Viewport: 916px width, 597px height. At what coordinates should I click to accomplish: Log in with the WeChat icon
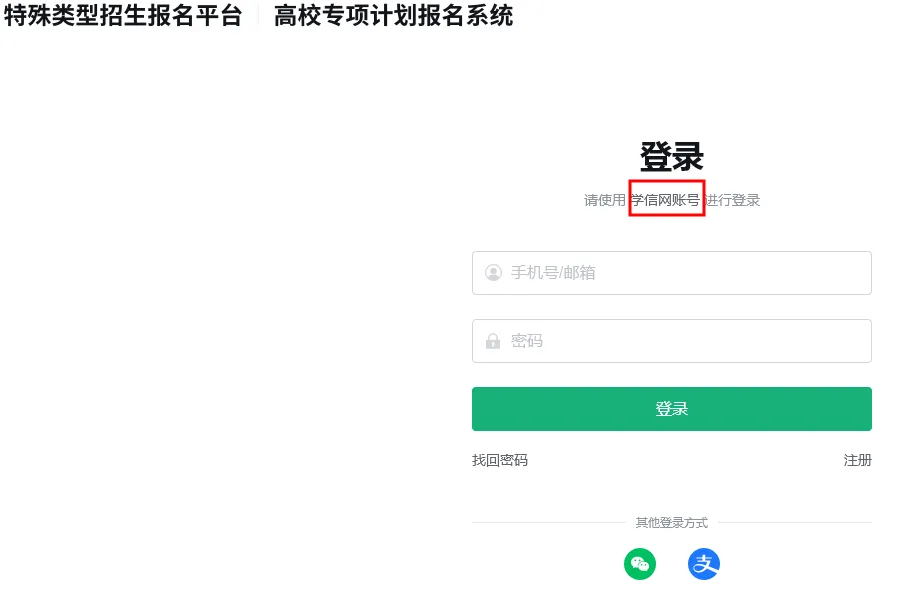click(x=640, y=564)
